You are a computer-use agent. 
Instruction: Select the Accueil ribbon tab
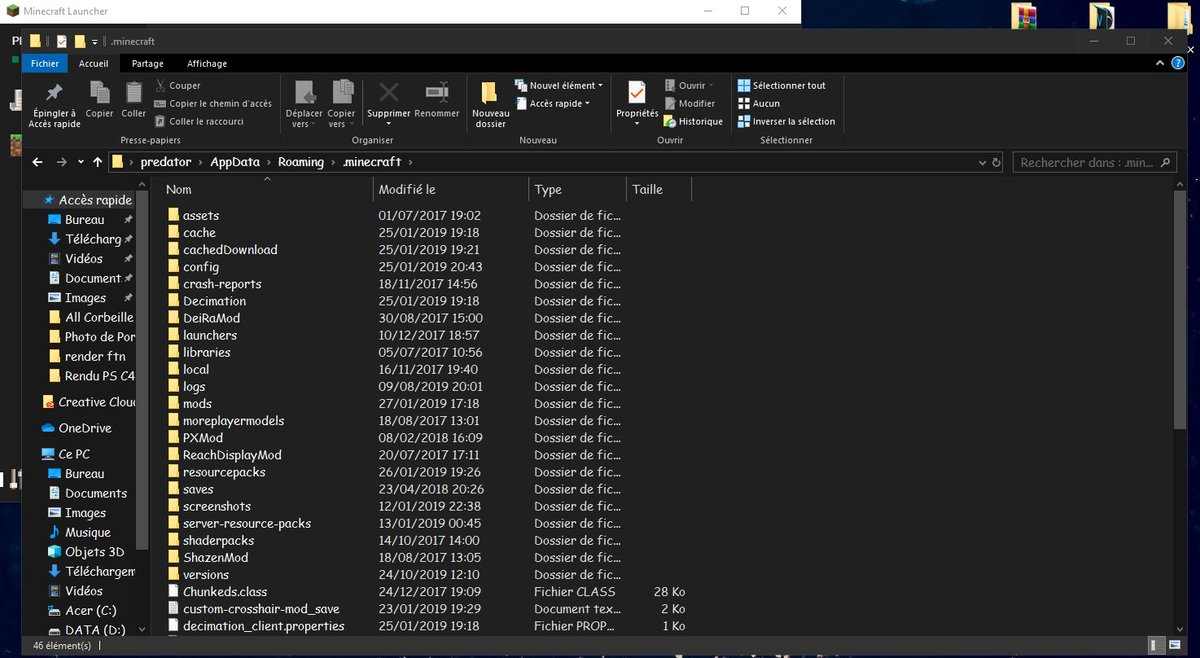[x=94, y=63]
